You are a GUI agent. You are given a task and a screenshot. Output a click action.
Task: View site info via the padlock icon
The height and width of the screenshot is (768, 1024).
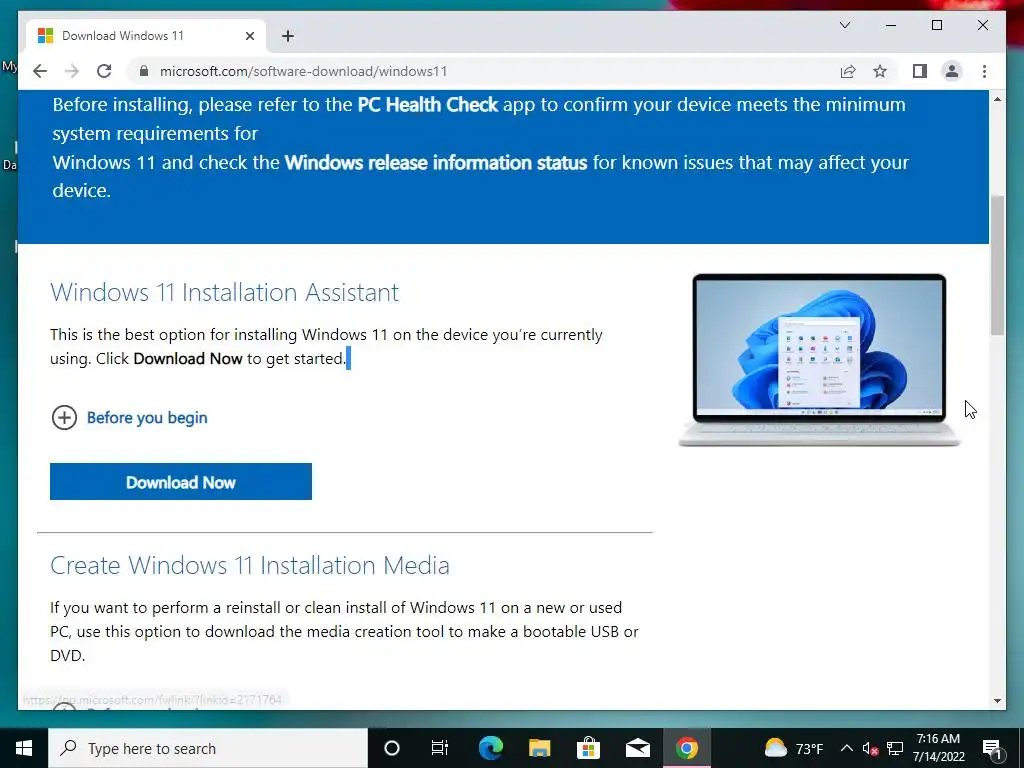(x=144, y=71)
